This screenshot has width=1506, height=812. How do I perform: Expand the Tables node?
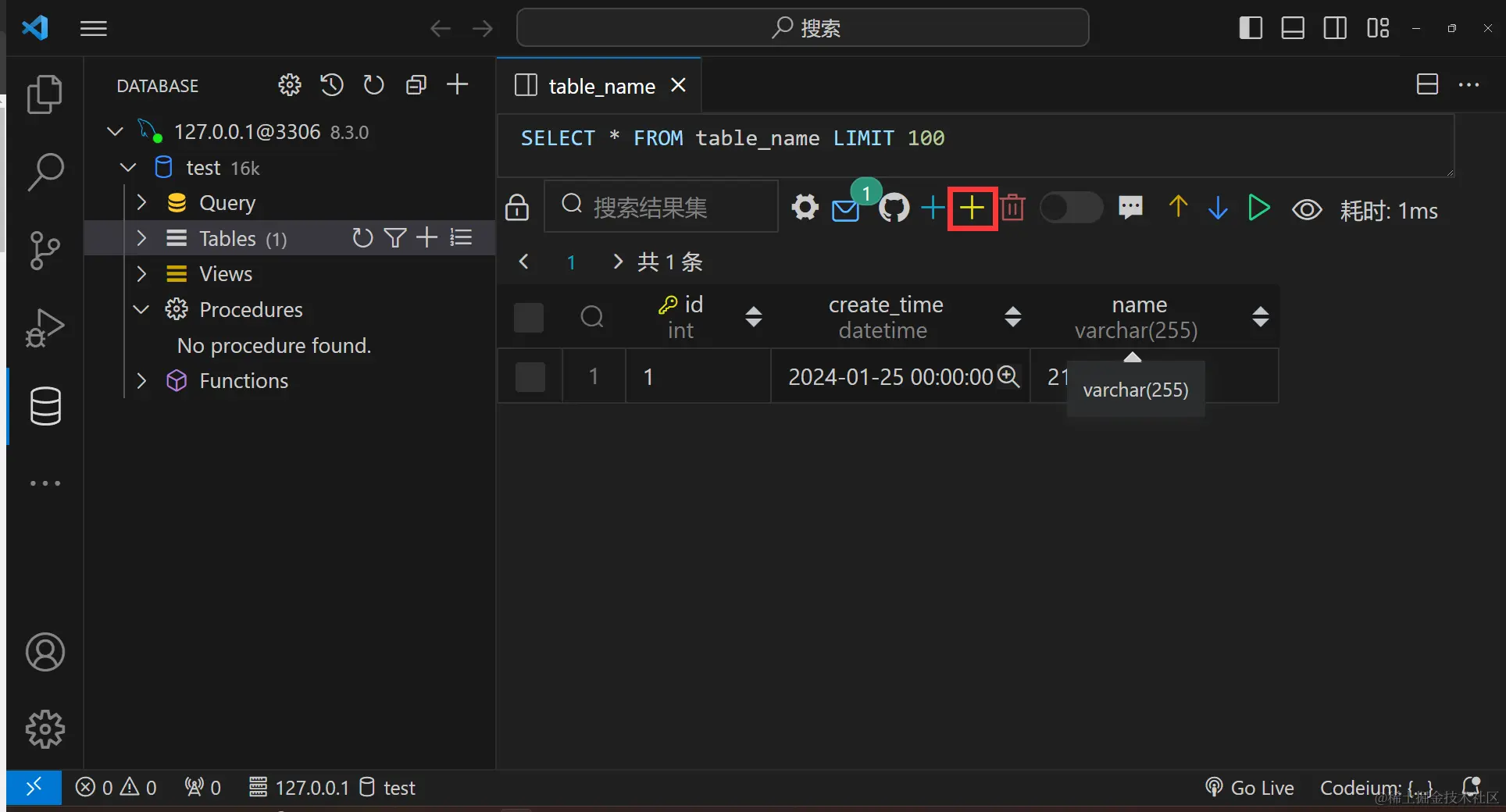click(x=141, y=238)
